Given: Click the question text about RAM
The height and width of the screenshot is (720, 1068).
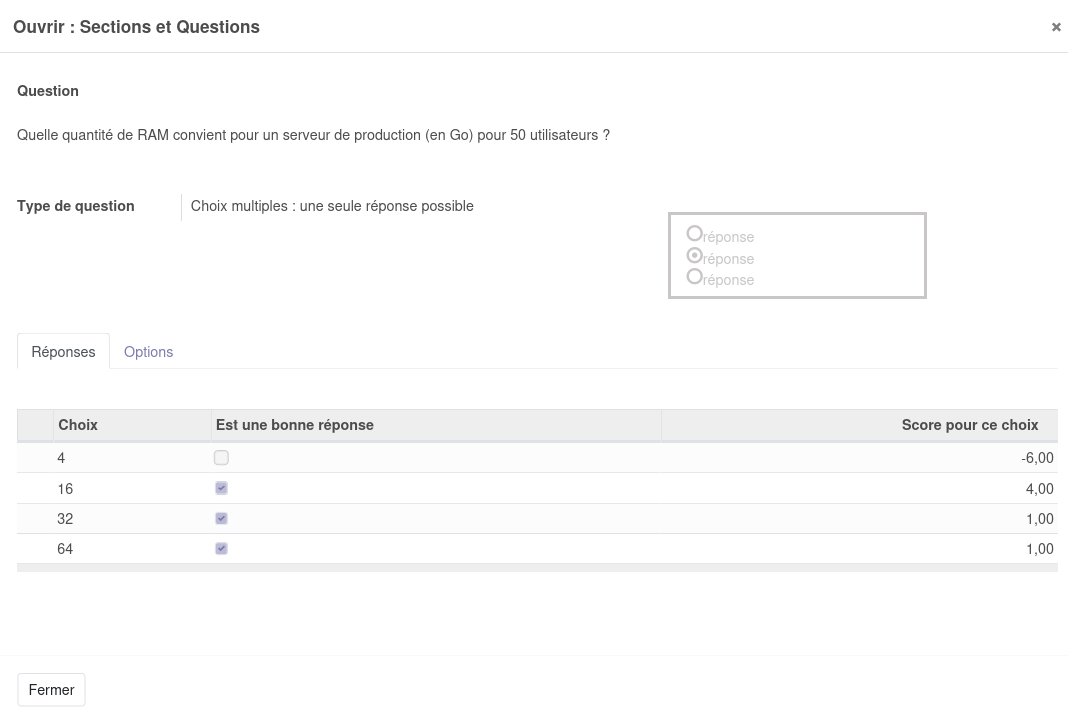Looking at the screenshot, I should coord(313,135).
